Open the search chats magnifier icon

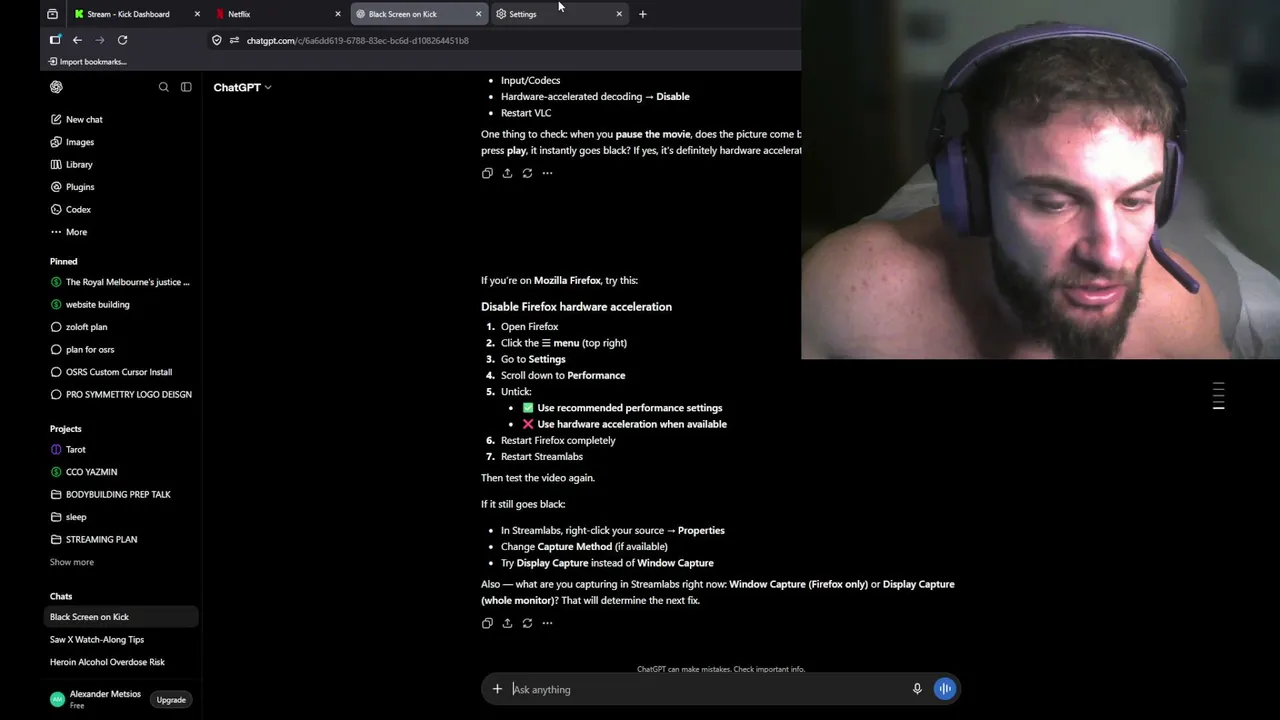tap(164, 87)
